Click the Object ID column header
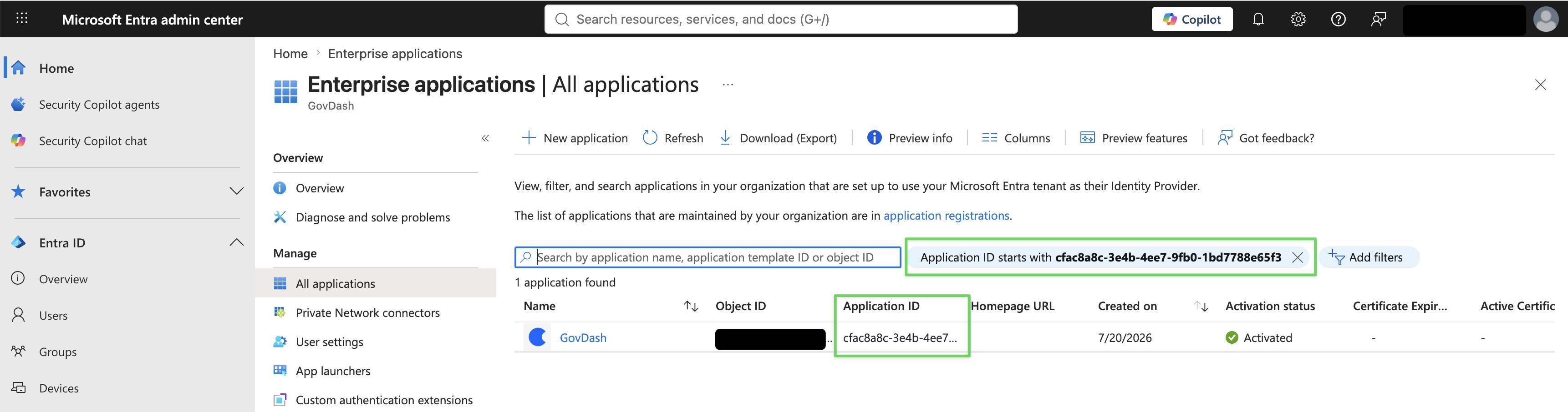This screenshot has height=412, width=1568. 740,306
